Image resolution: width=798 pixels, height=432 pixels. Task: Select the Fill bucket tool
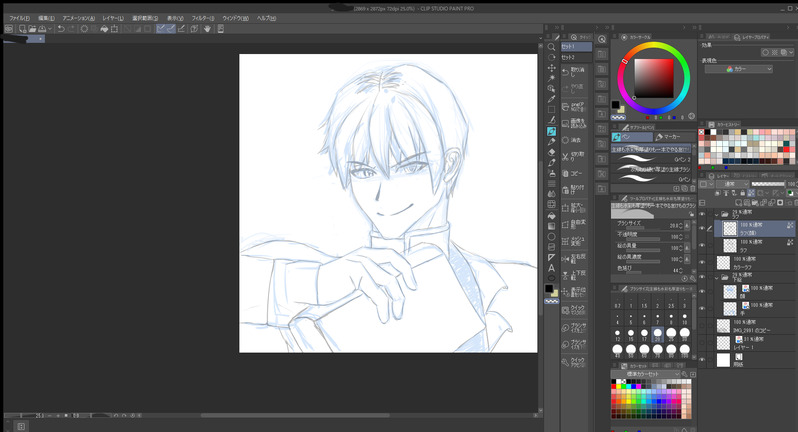click(551, 215)
